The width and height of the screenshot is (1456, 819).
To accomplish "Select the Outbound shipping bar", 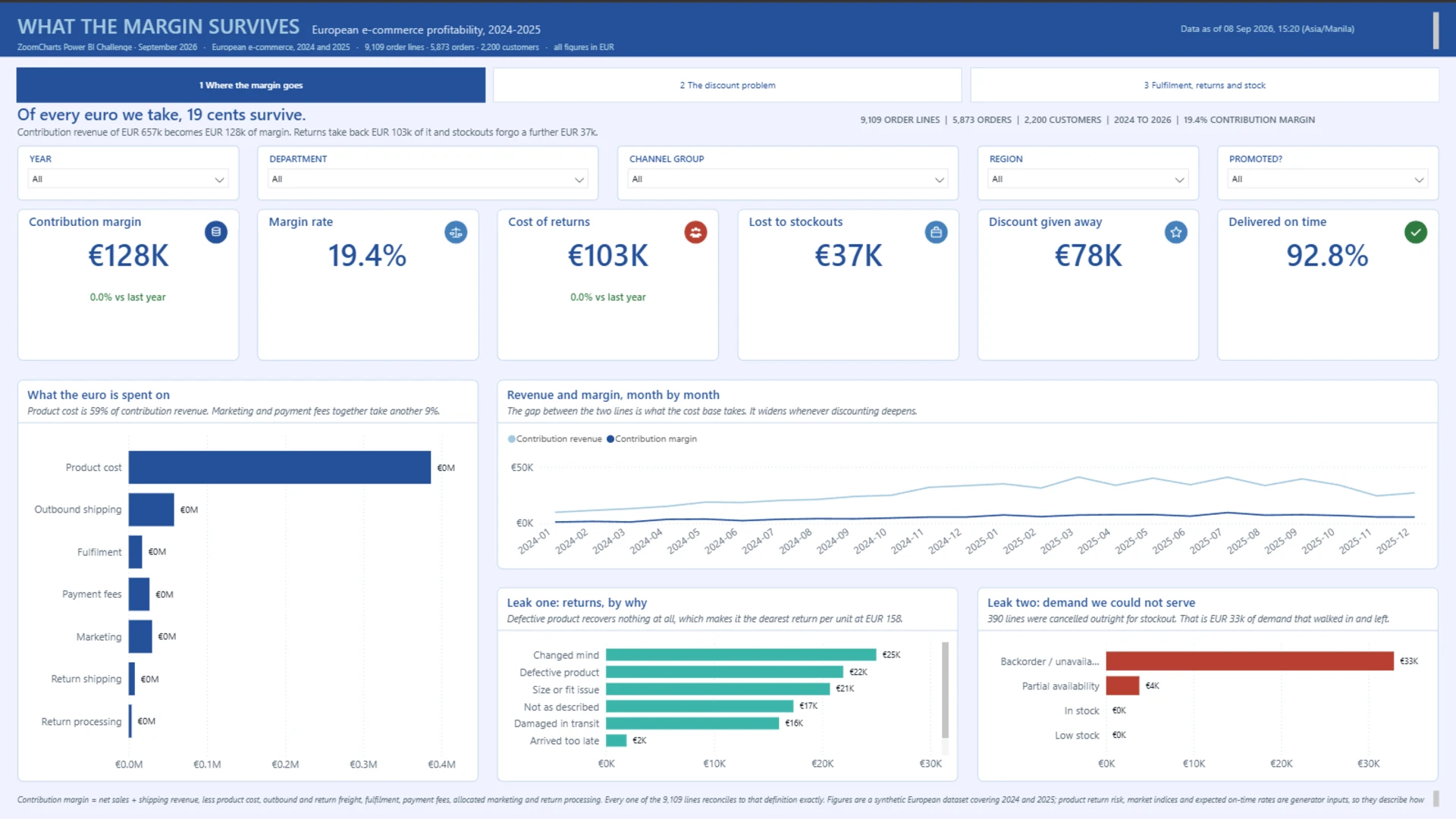I will 152,510.
